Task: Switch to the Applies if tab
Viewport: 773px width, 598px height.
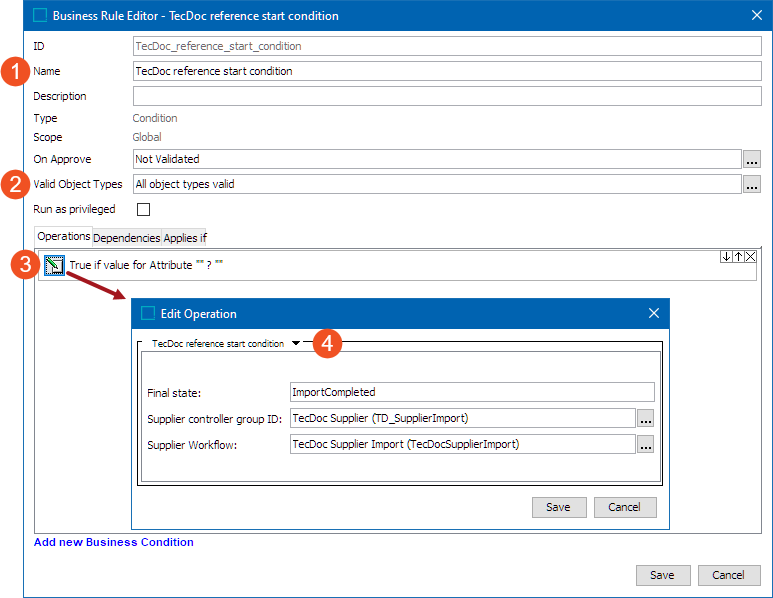Action: pos(185,238)
